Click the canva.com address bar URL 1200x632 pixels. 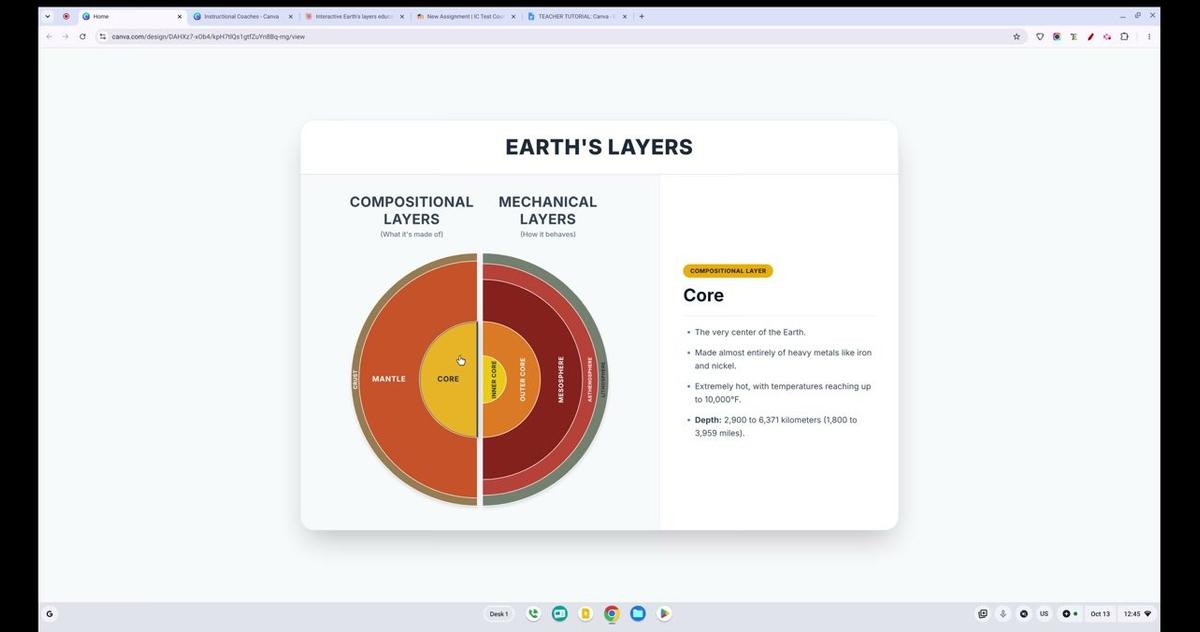tap(208, 36)
